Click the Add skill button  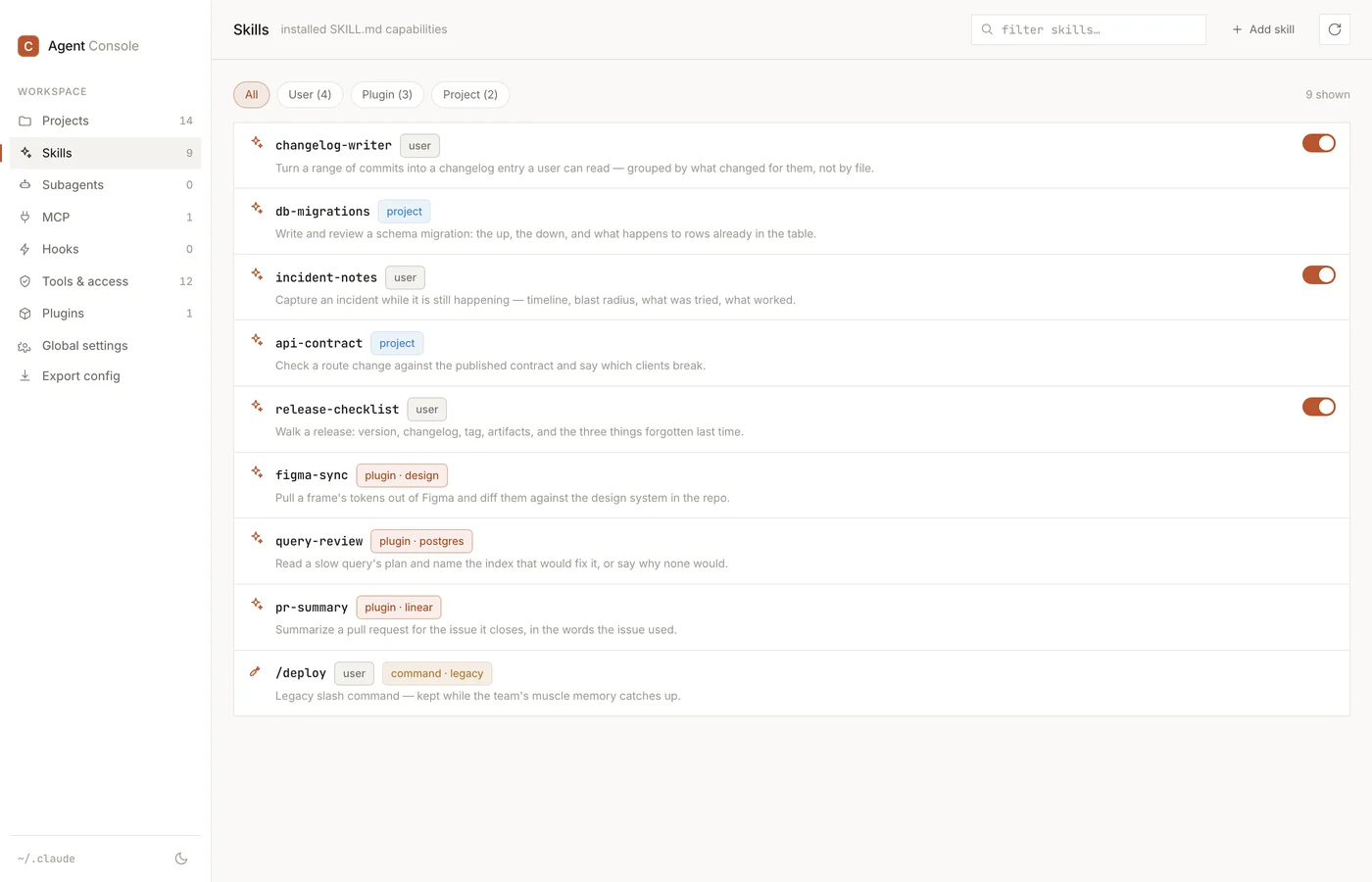pyautogui.click(x=1263, y=29)
